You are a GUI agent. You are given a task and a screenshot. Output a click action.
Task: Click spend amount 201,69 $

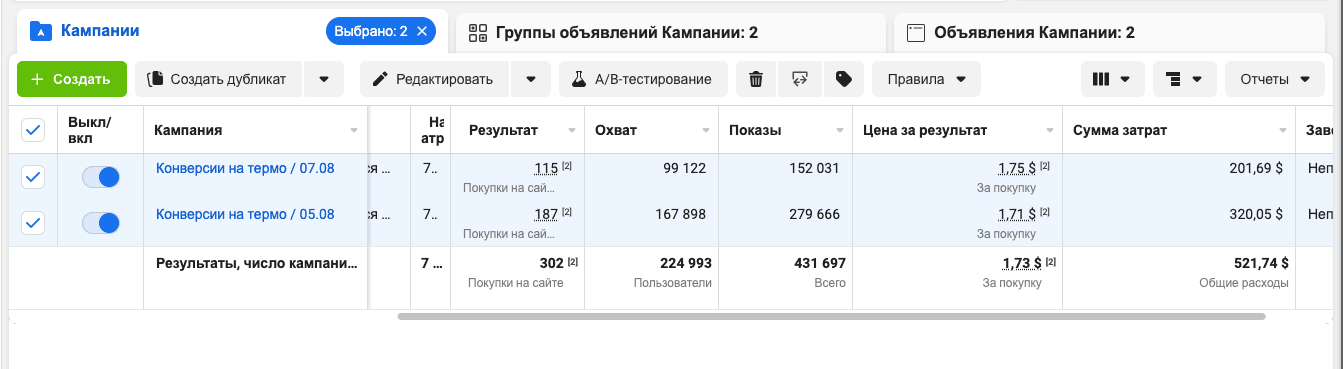1257,168
